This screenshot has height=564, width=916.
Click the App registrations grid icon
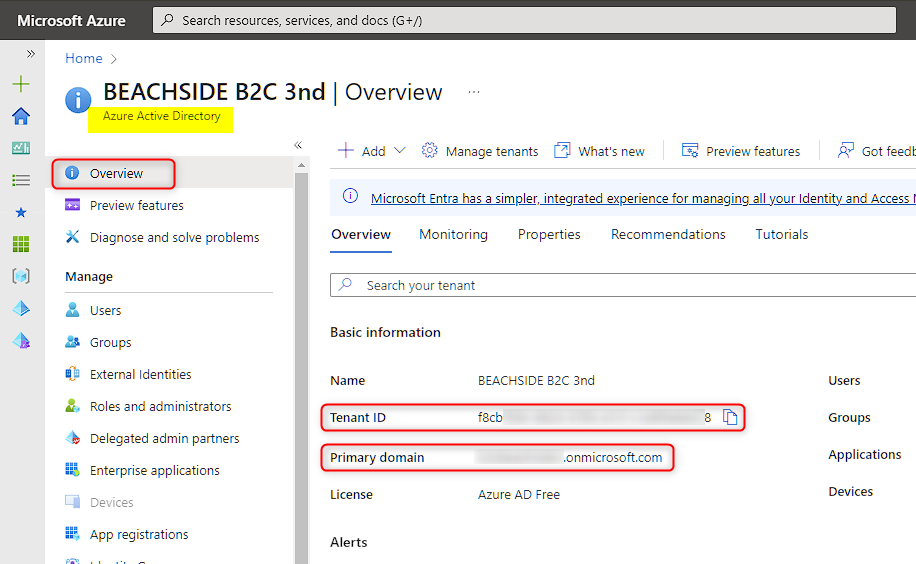tap(72, 534)
